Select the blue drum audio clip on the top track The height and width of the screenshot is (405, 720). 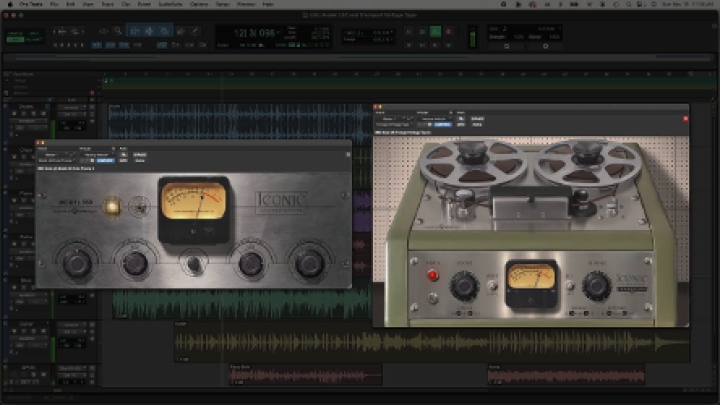tap(240, 121)
